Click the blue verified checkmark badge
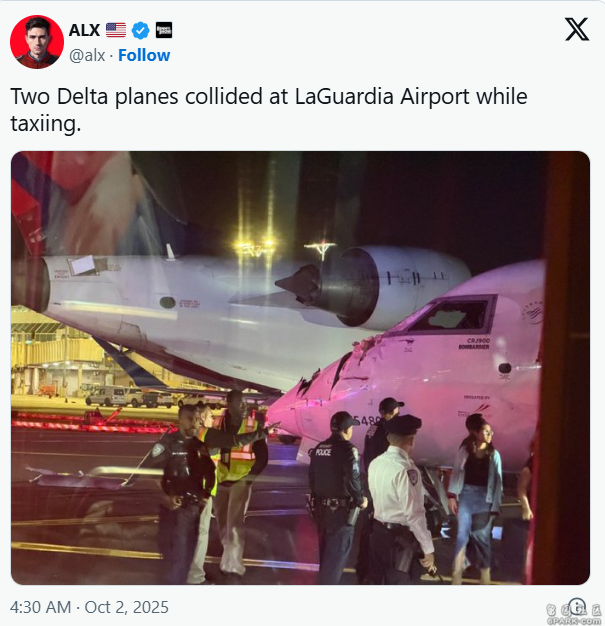The image size is (605, 626). pos(141,30)
